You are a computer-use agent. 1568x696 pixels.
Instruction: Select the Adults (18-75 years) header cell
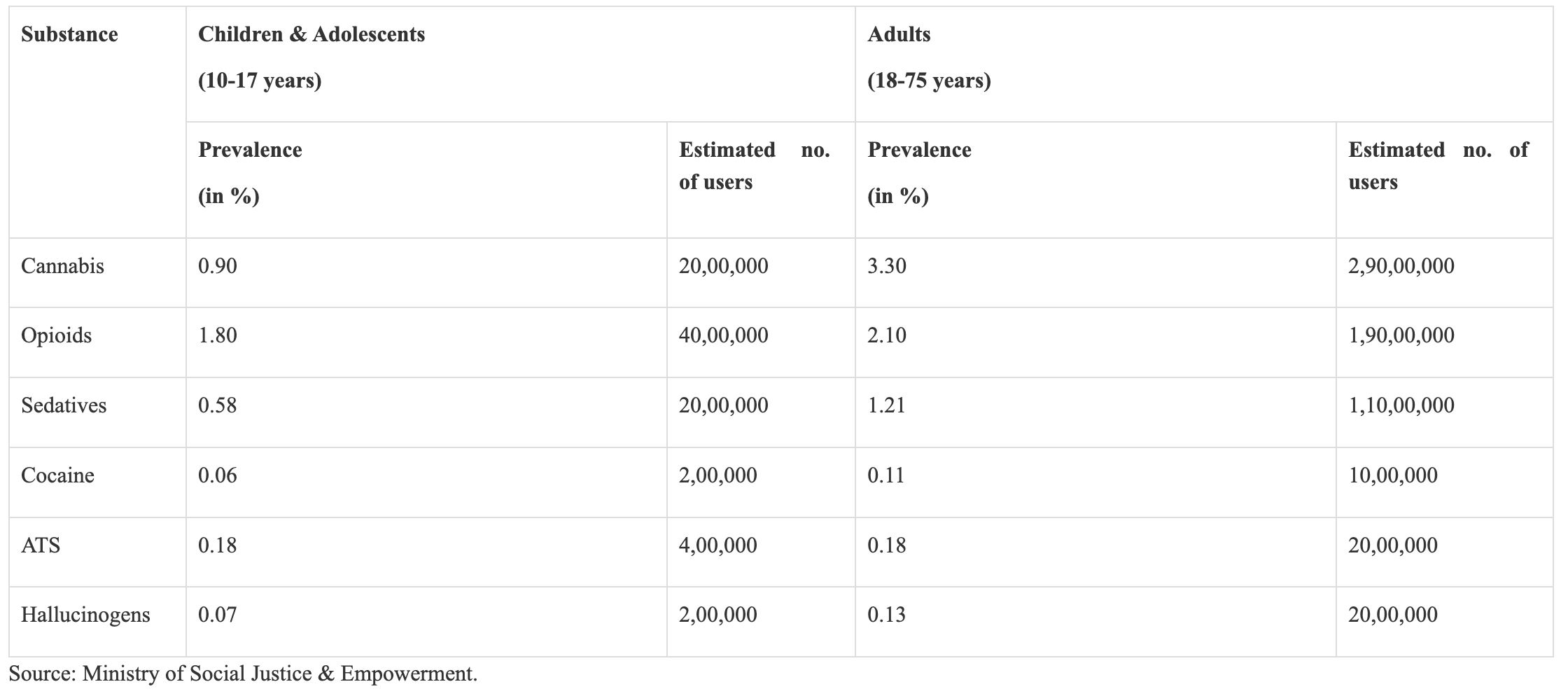1203,64
